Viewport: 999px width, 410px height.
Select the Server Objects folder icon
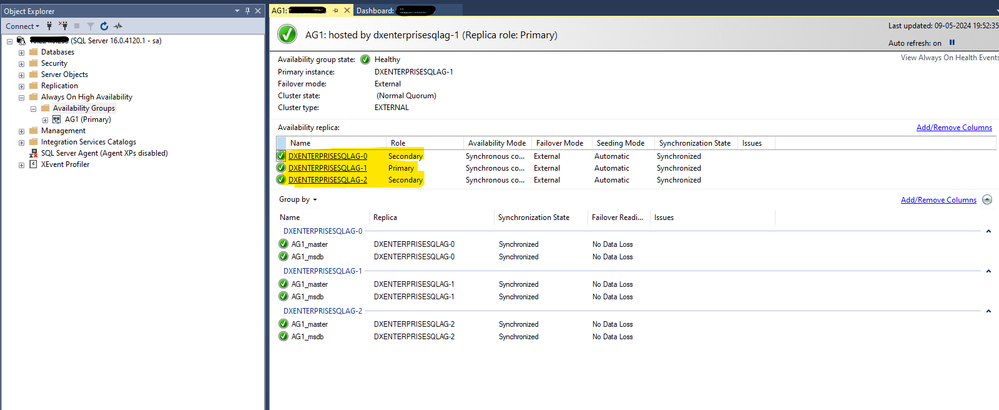coord(33,74)
